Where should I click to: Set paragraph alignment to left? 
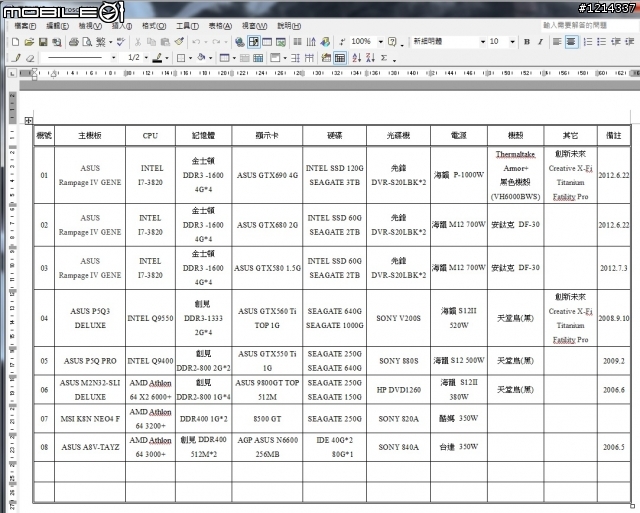pyautogui.click(x=557, y=42)
